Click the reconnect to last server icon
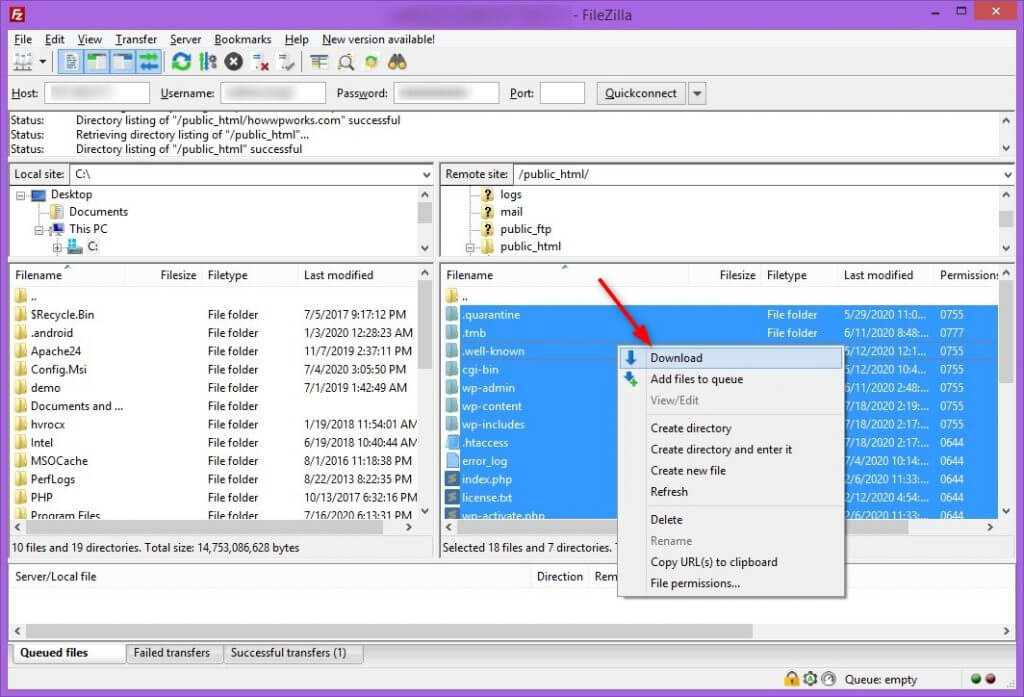The height and width of the screenshot is (697, 1024). tap(286, 62)
